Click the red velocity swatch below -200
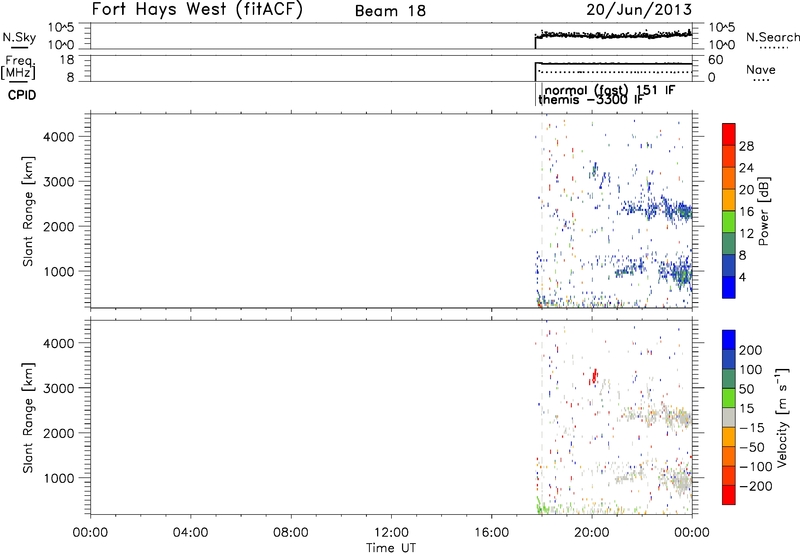Image resolution: width=800 pixels, height=554 pixels. pyautogui.click(x=729, y=495)
